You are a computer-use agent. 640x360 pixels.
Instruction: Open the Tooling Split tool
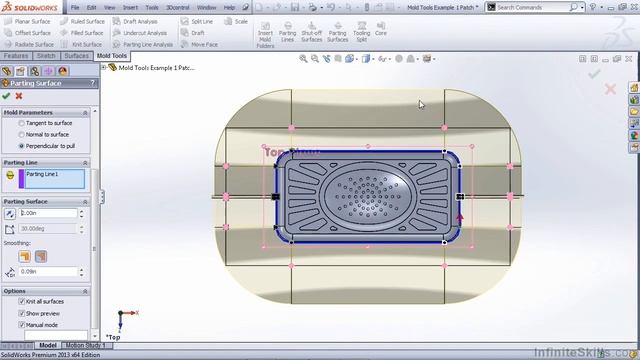361,32
